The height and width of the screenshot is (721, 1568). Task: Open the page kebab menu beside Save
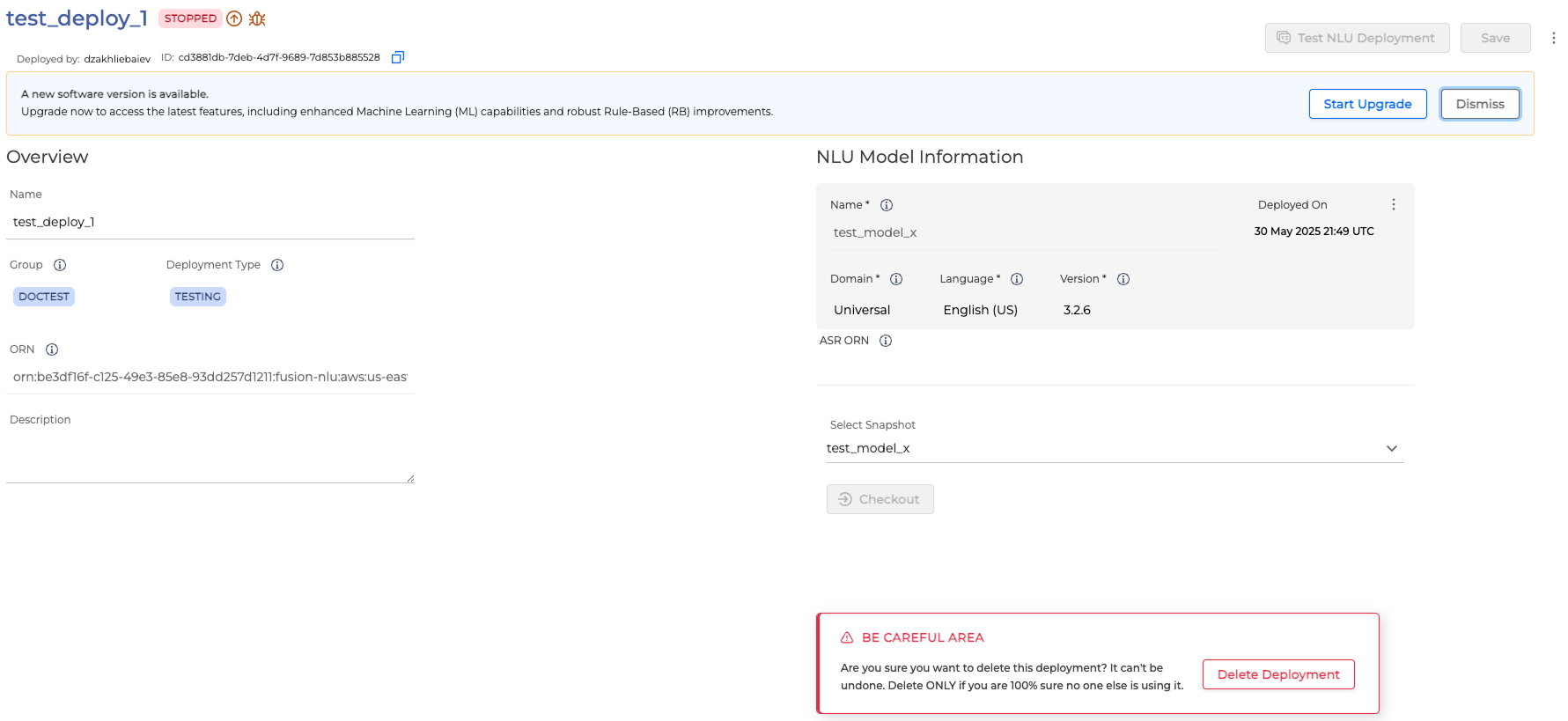click(1553, 38)
